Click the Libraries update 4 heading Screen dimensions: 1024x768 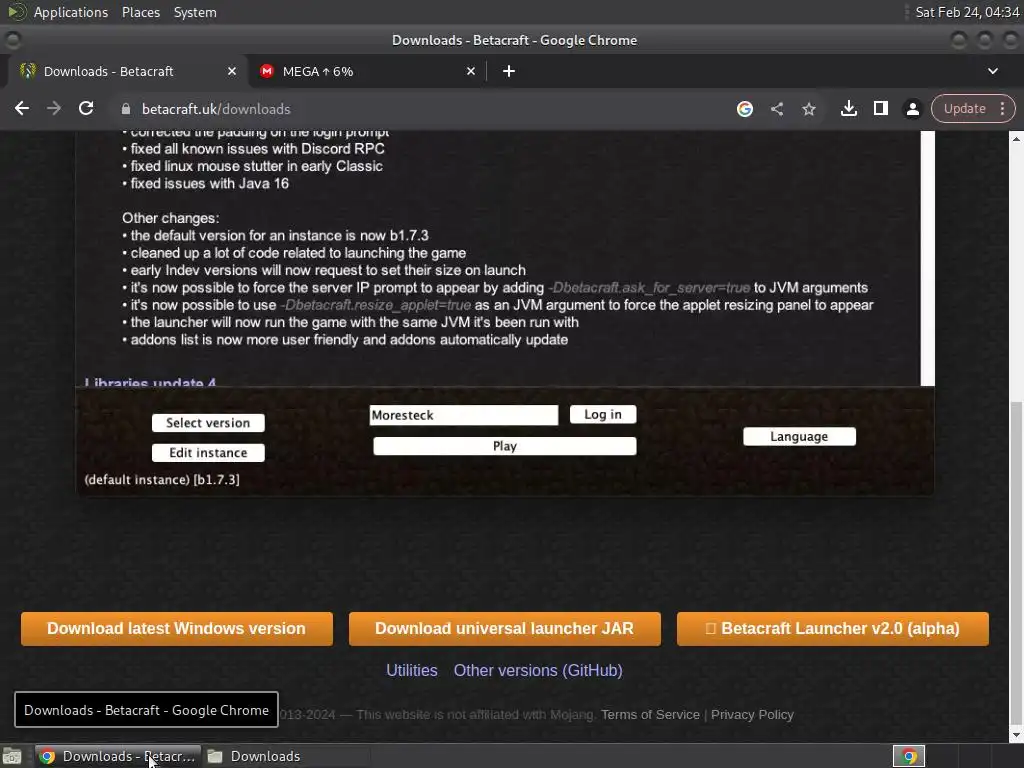pyautogui.click(x=150, y=381)
